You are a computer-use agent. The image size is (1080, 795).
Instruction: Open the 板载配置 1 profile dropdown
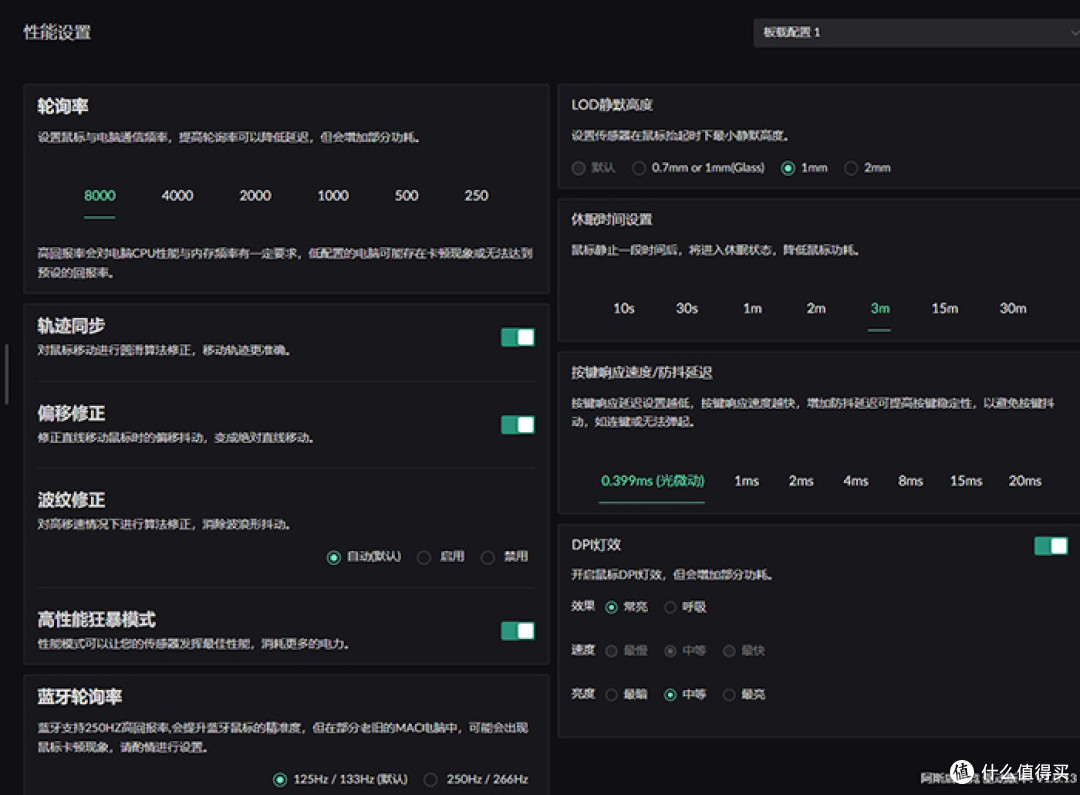(x=917, y=32)
